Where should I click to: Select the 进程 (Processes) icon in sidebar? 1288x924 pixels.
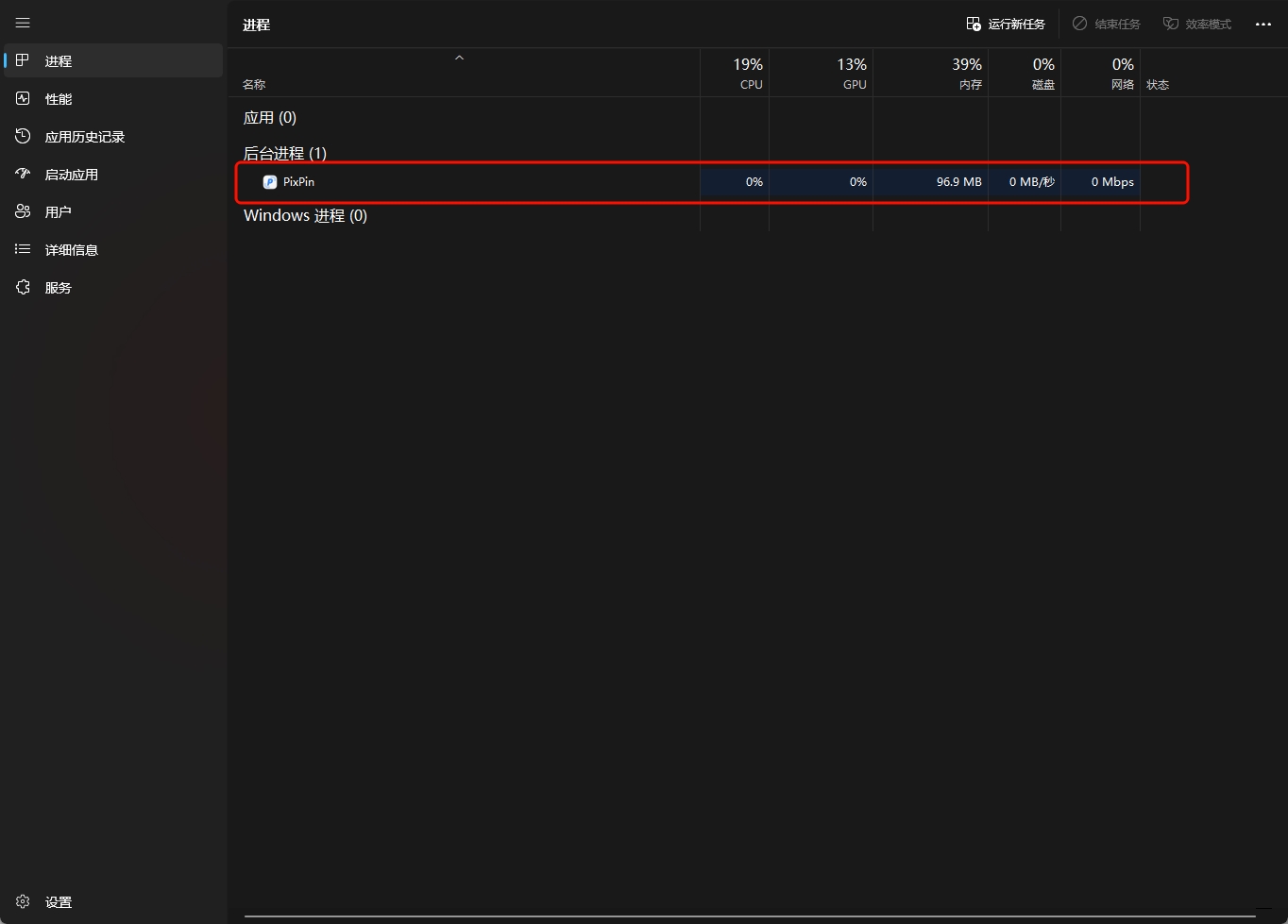pos(23,60)
